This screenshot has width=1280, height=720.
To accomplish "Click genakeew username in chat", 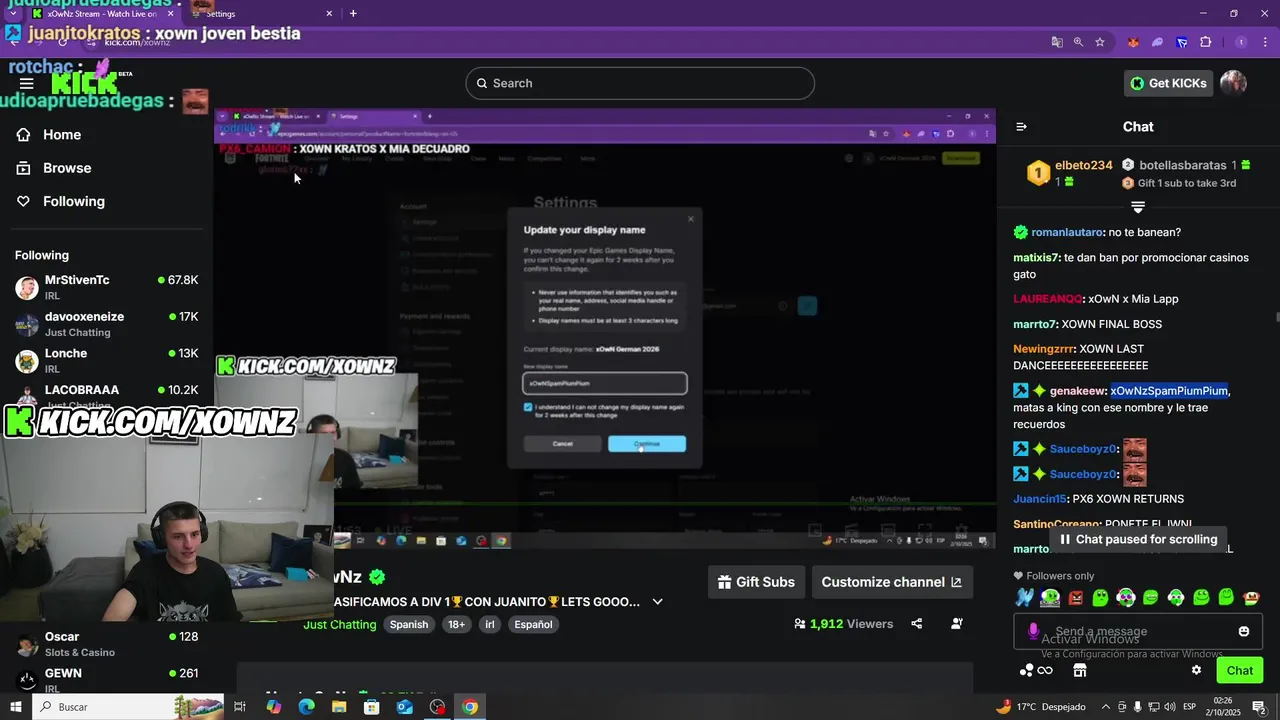I will point(1078,391).
